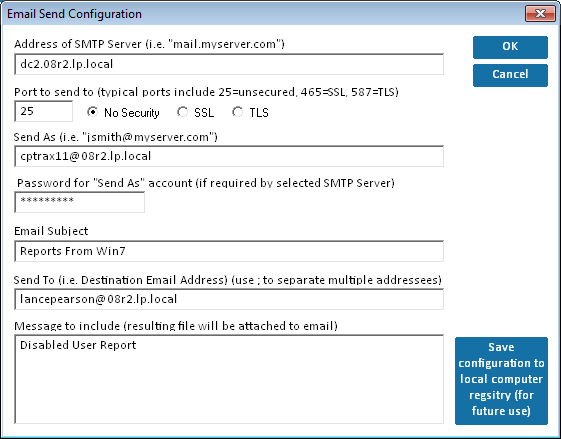
Task: Click inside the message body text area
Action: 229,379
